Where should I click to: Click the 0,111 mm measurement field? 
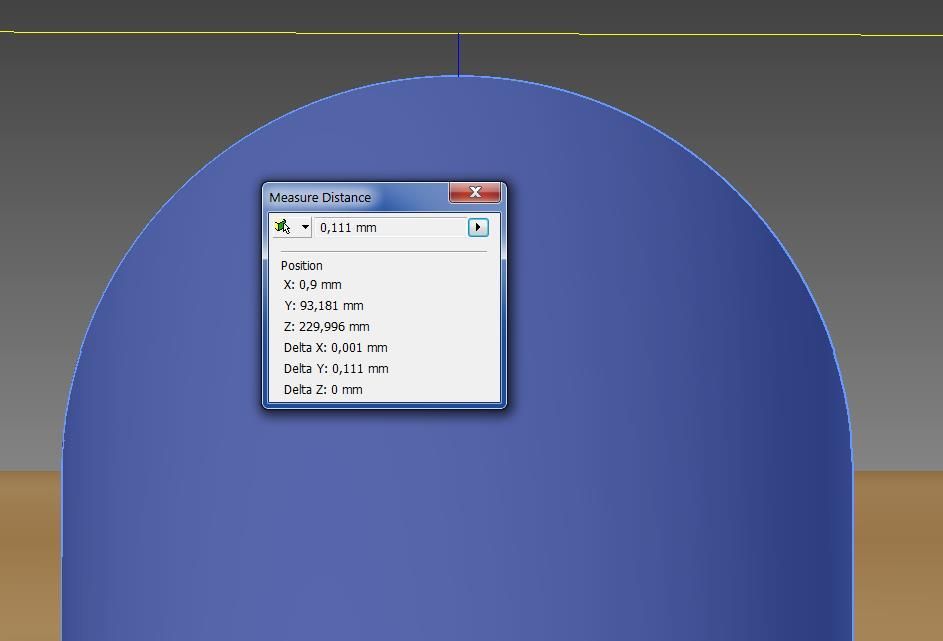coord(390,227)
